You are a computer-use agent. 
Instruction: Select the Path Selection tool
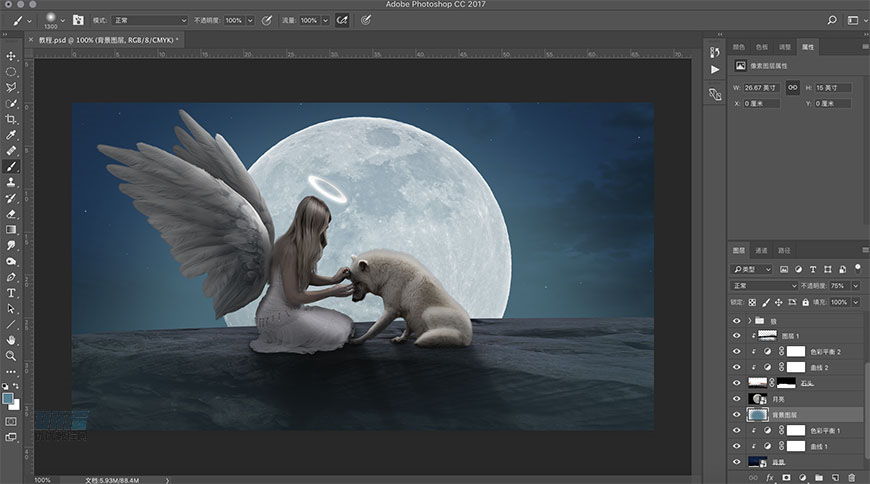11,309
